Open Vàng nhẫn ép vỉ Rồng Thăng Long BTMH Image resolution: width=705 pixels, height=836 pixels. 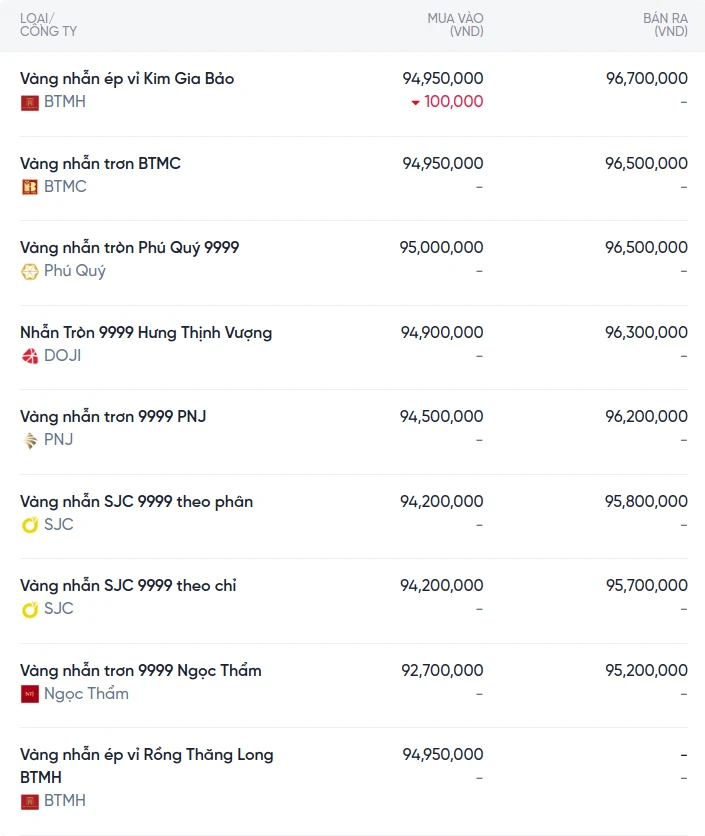[147, 766]
